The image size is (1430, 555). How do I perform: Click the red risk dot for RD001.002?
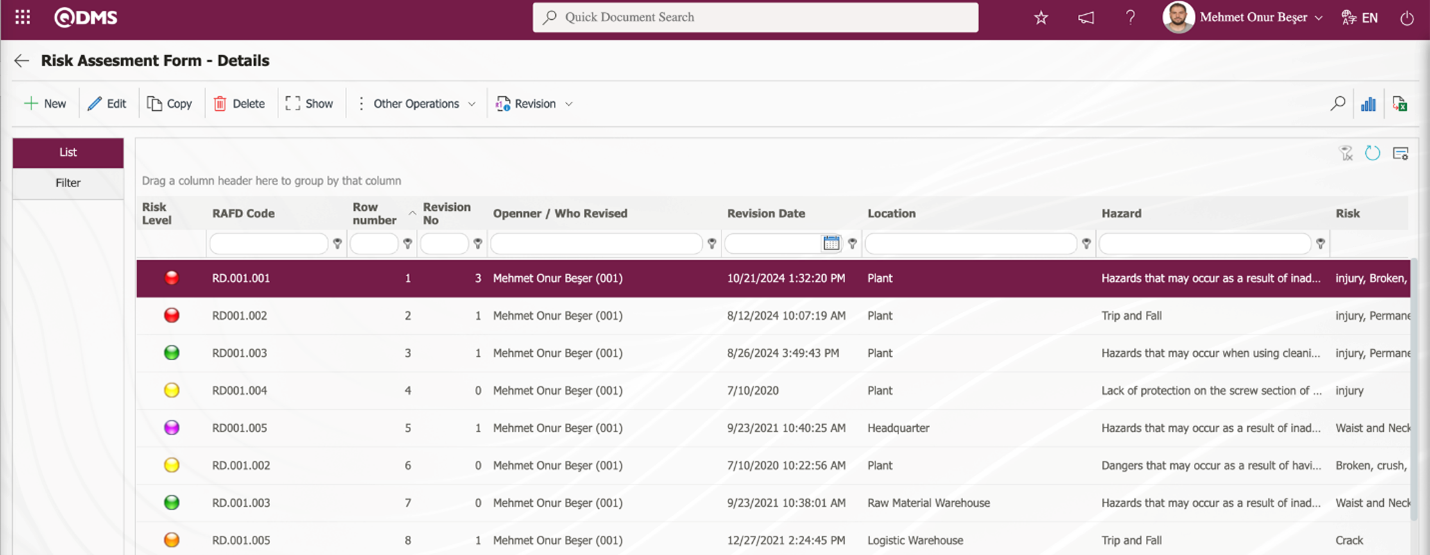(171, 316)
